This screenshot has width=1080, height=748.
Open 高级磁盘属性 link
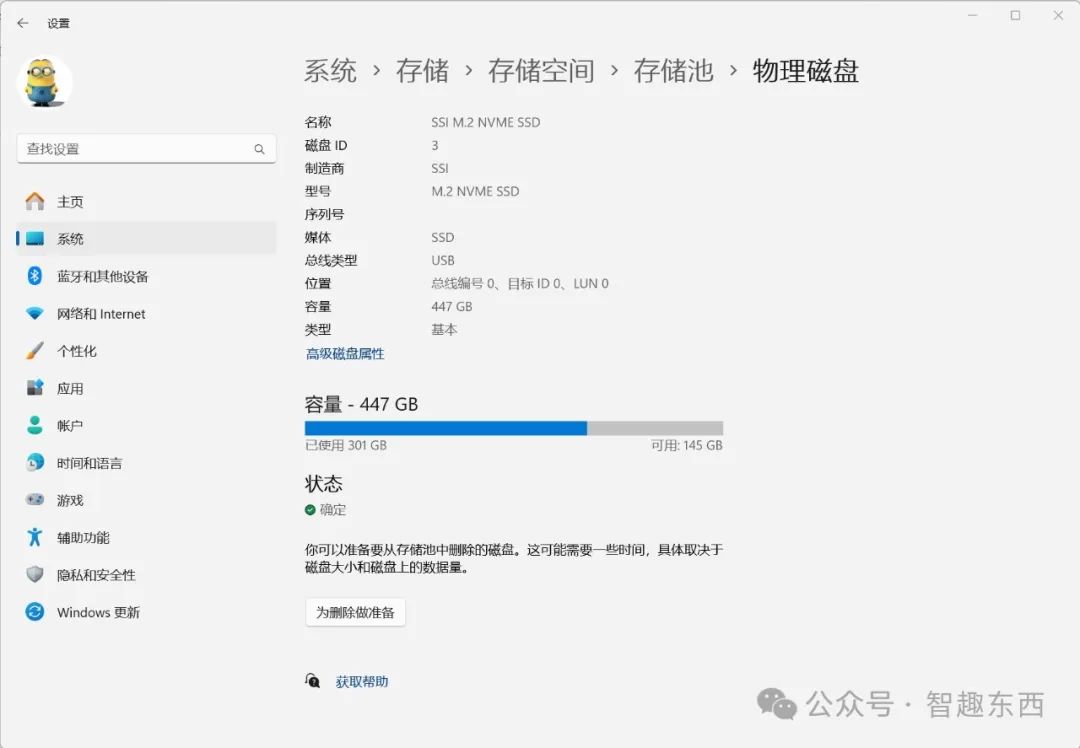[345, 353]
